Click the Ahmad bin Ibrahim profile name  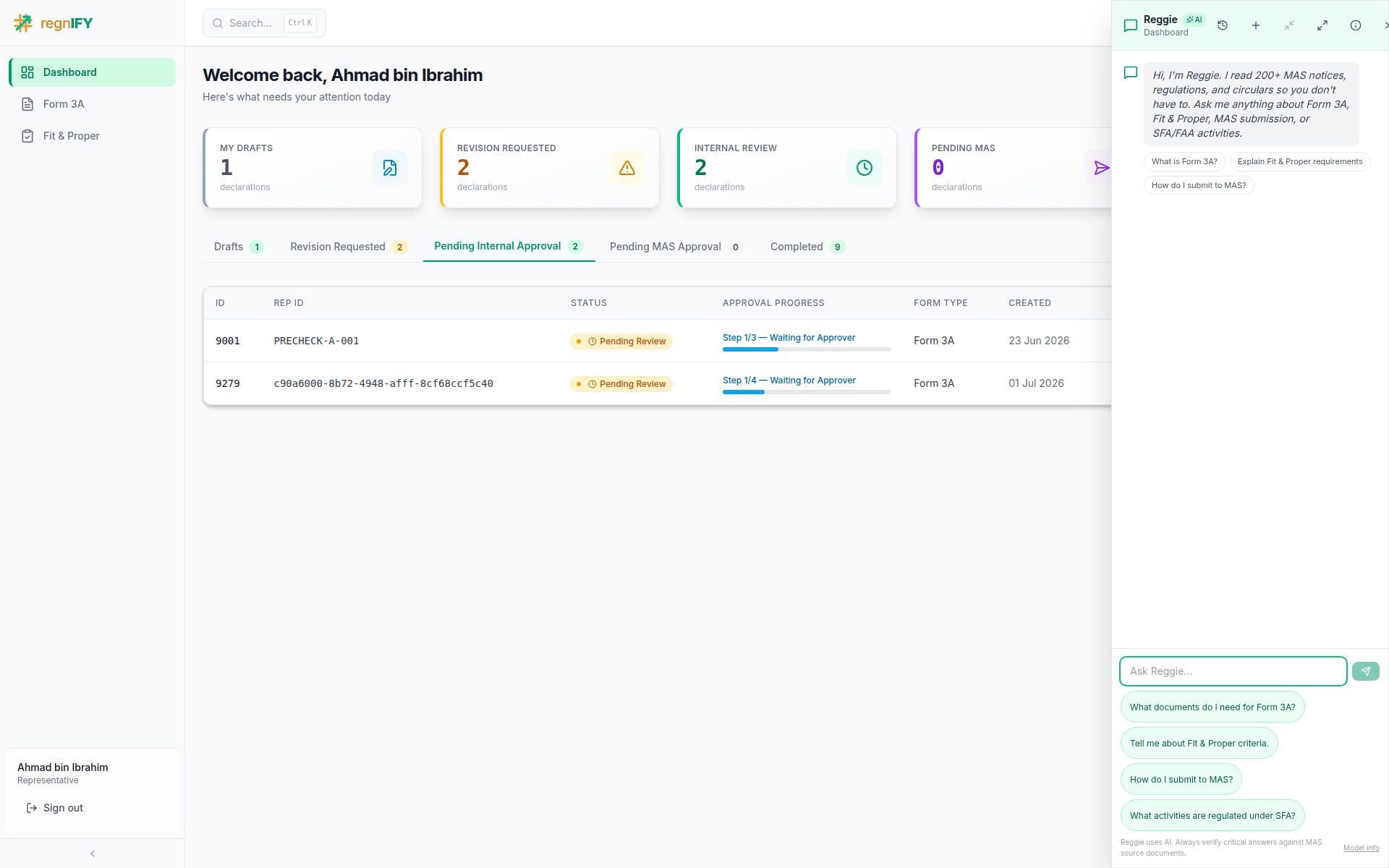pyautogui.click(x=63, y=767)
